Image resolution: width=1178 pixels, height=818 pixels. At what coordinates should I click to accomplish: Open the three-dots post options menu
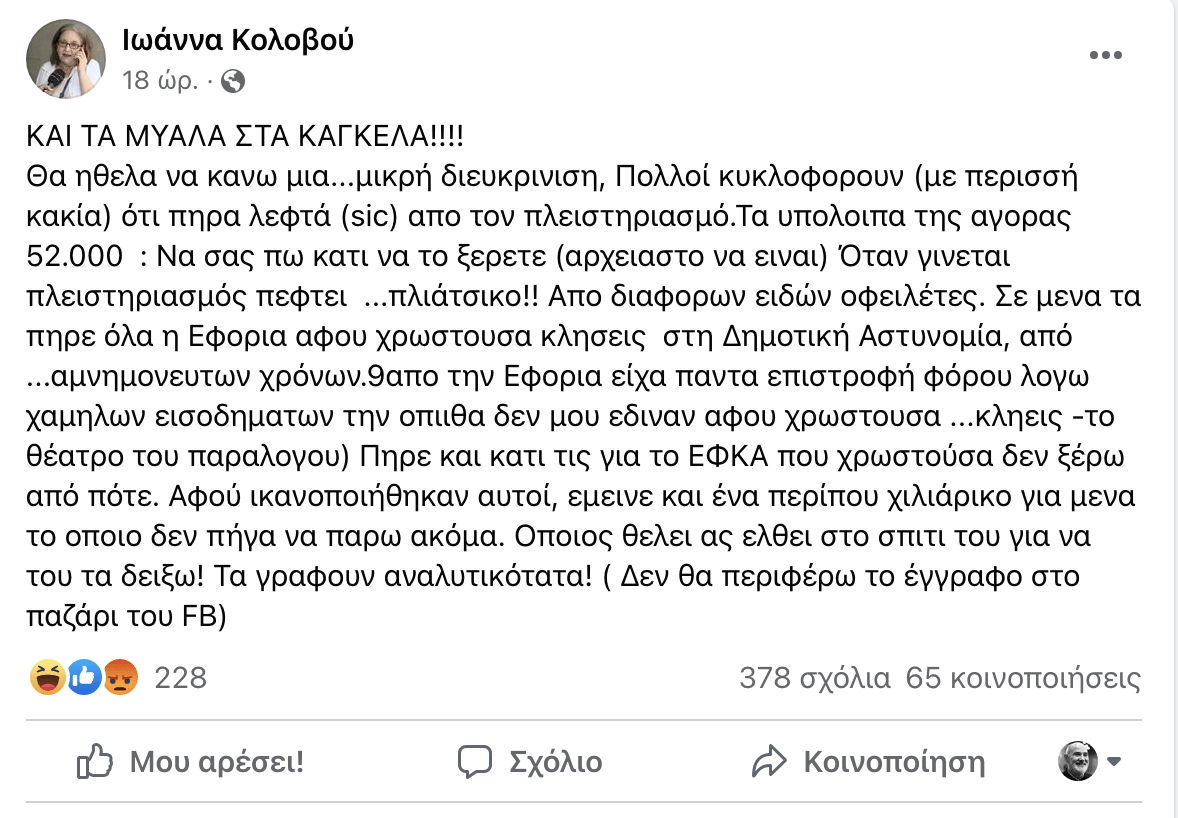click(x=1105, y=55)
